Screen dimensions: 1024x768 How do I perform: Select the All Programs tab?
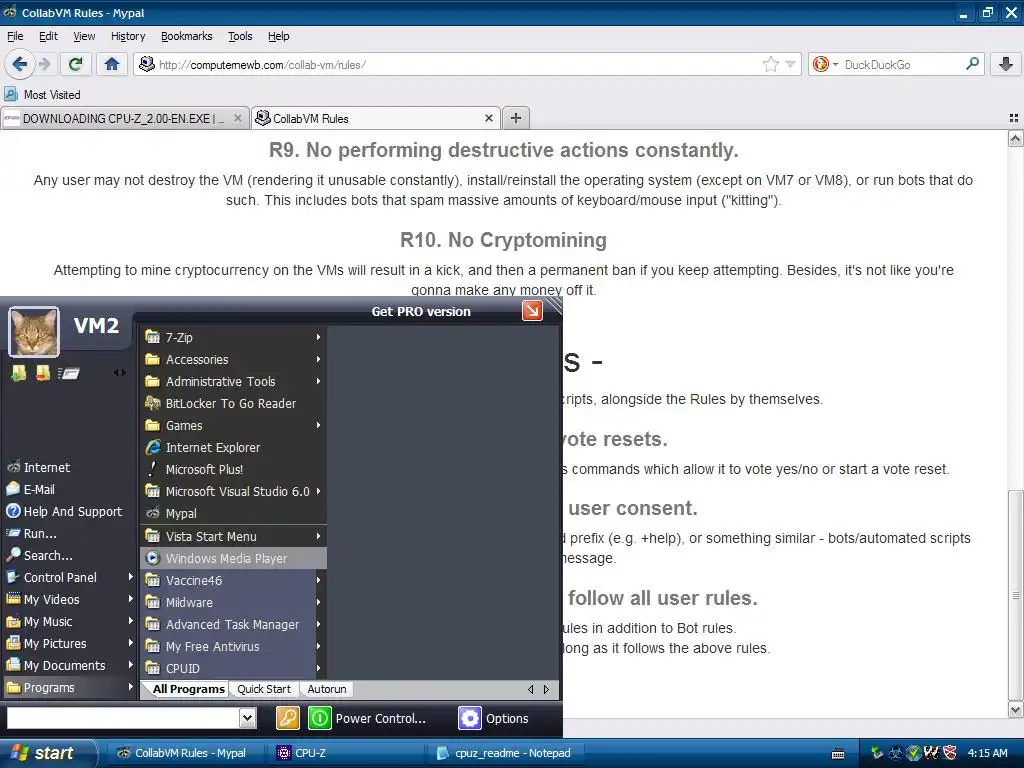click(189, 689)
